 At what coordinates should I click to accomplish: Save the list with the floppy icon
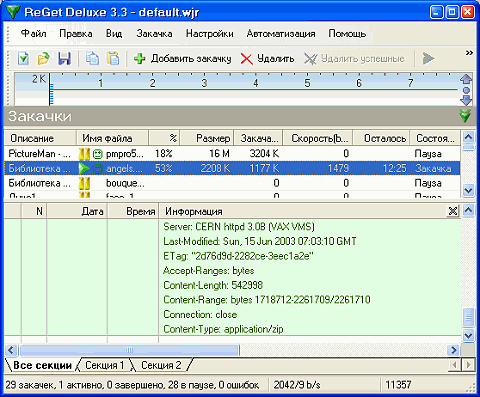click(x=64, y=59)
